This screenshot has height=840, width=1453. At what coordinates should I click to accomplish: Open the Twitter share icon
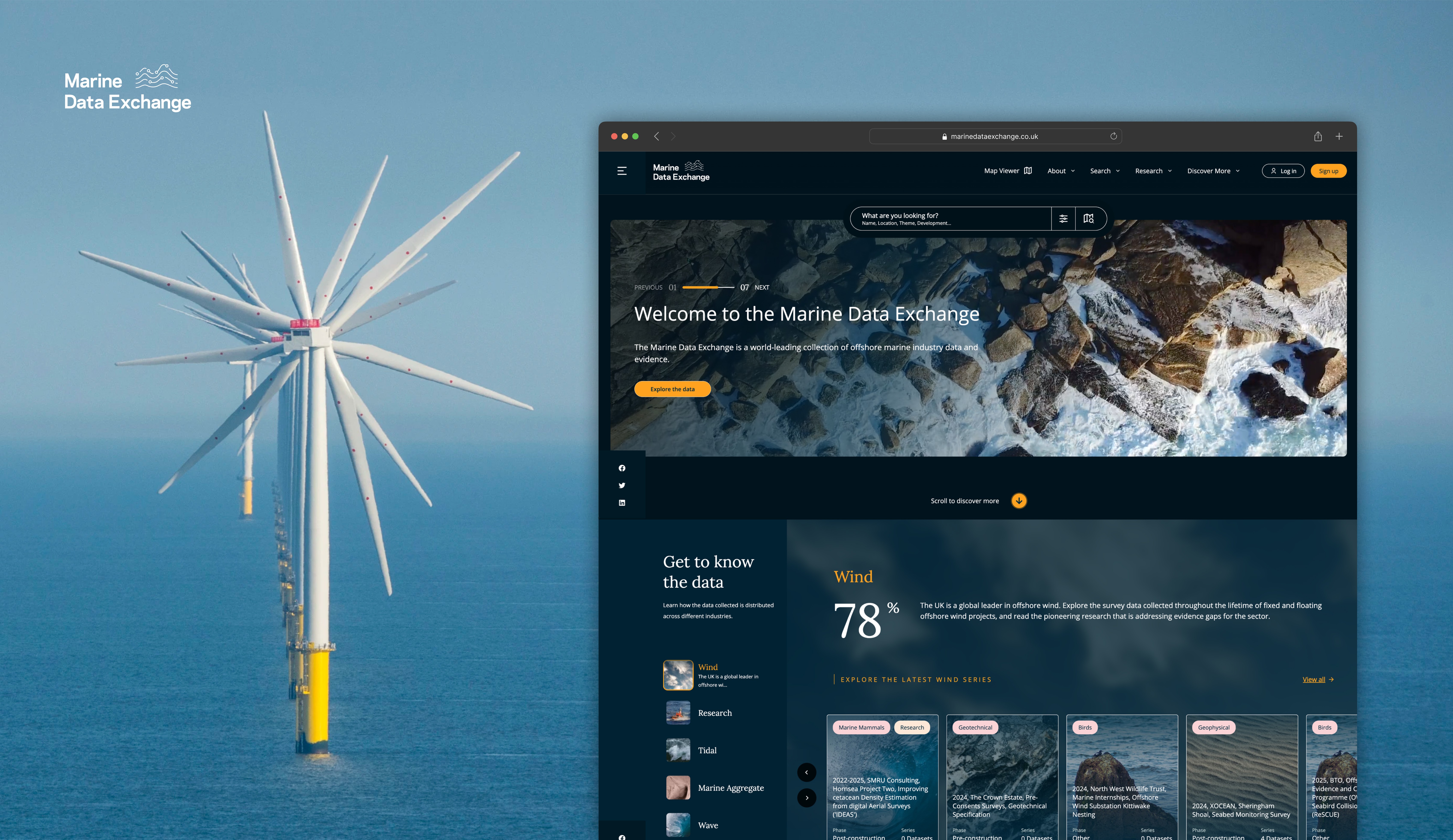622,486
